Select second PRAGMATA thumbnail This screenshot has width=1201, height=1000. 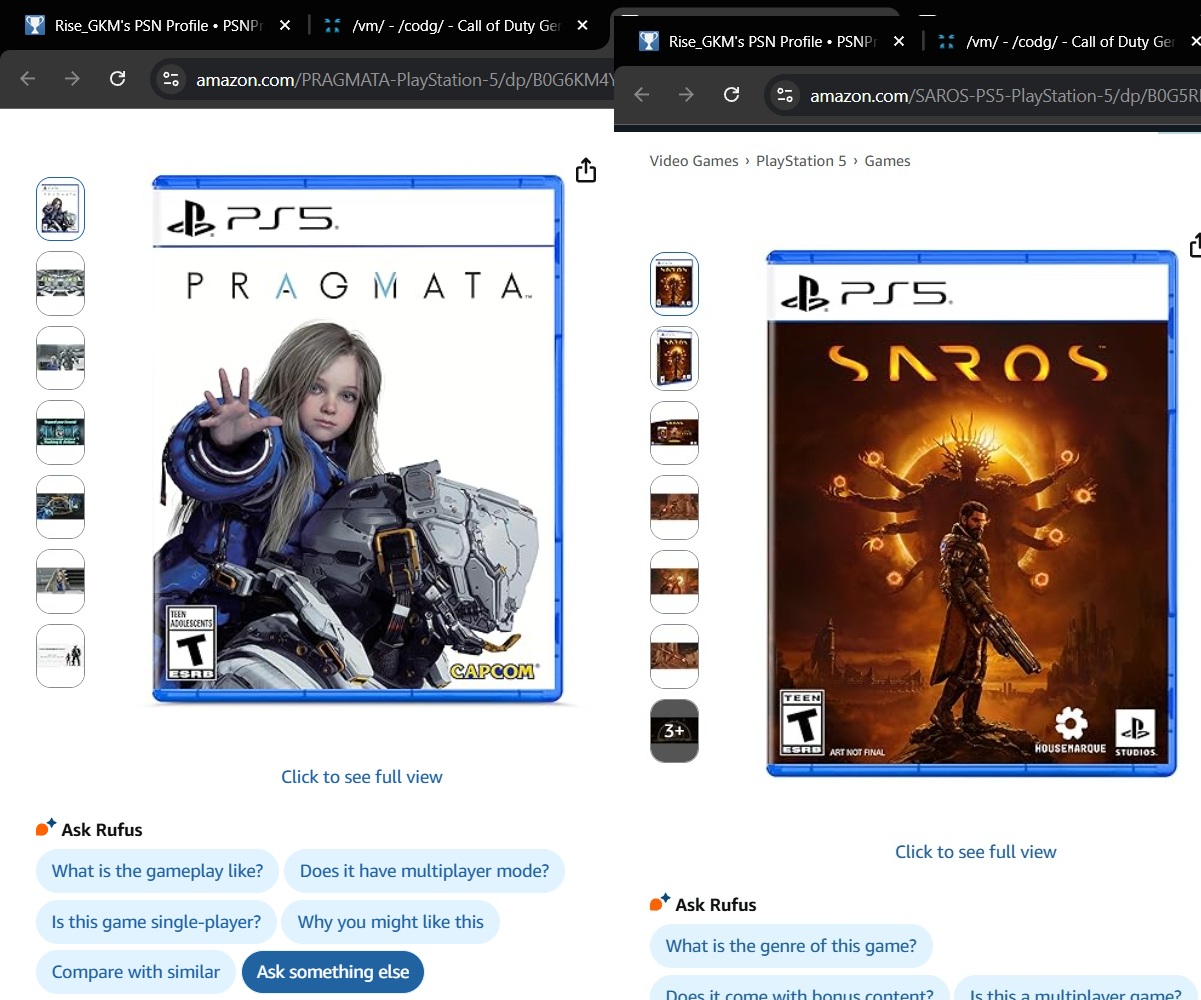(x=61, y=283)
